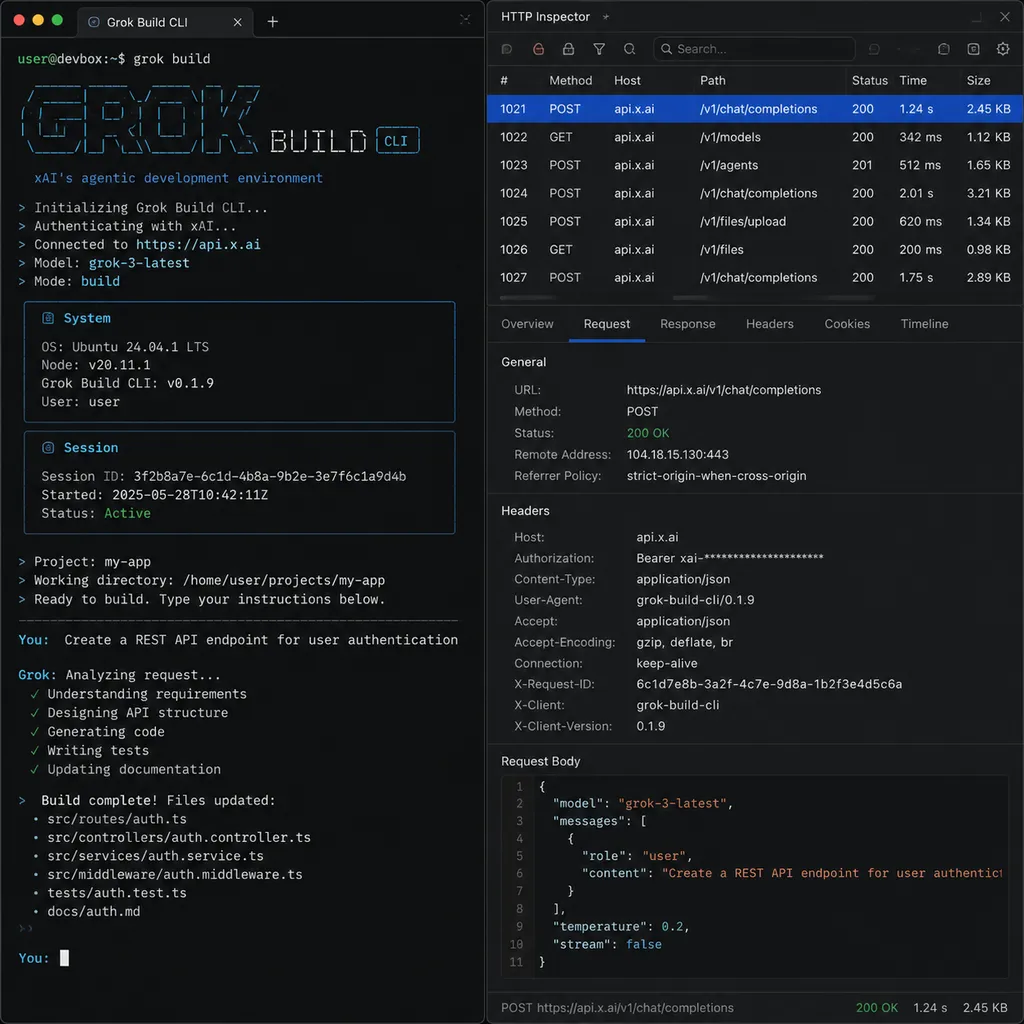Select request 1026 GET /v1/files
The image size is (1024, 1024).
[754, 249]
